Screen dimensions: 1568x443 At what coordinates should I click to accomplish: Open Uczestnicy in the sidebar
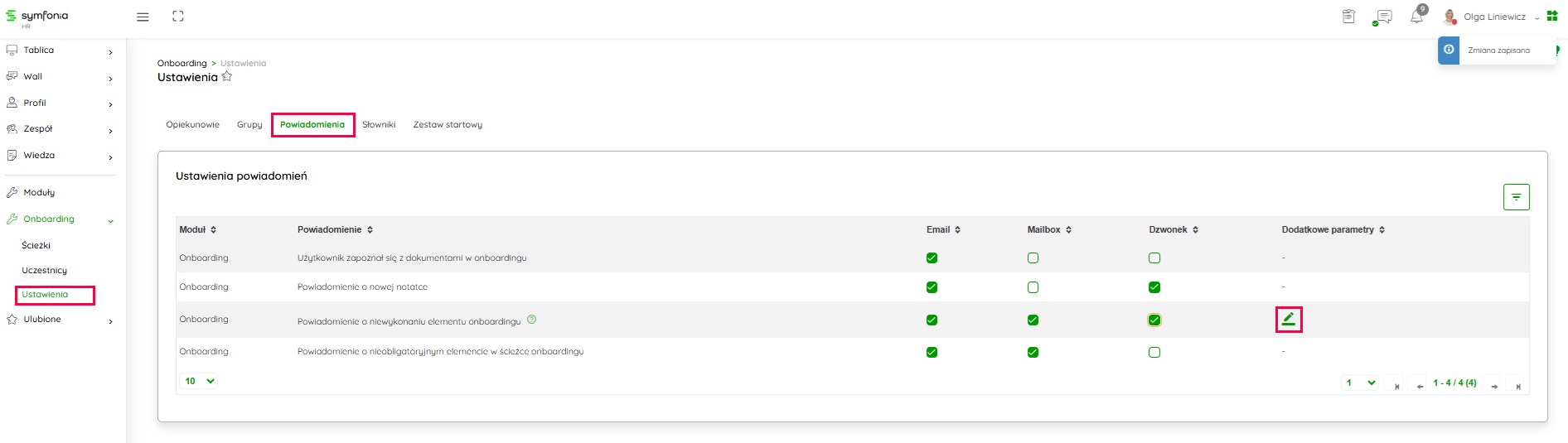45,270
